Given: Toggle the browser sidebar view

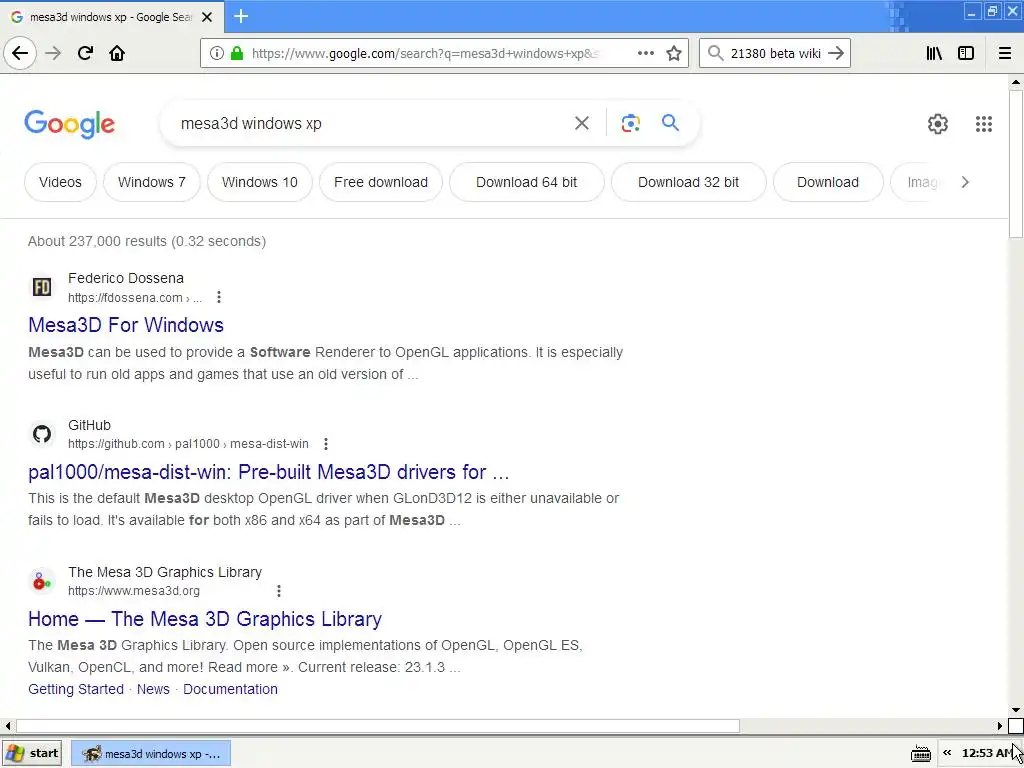Looking at the screenshot, I should (x=966, y=53).
